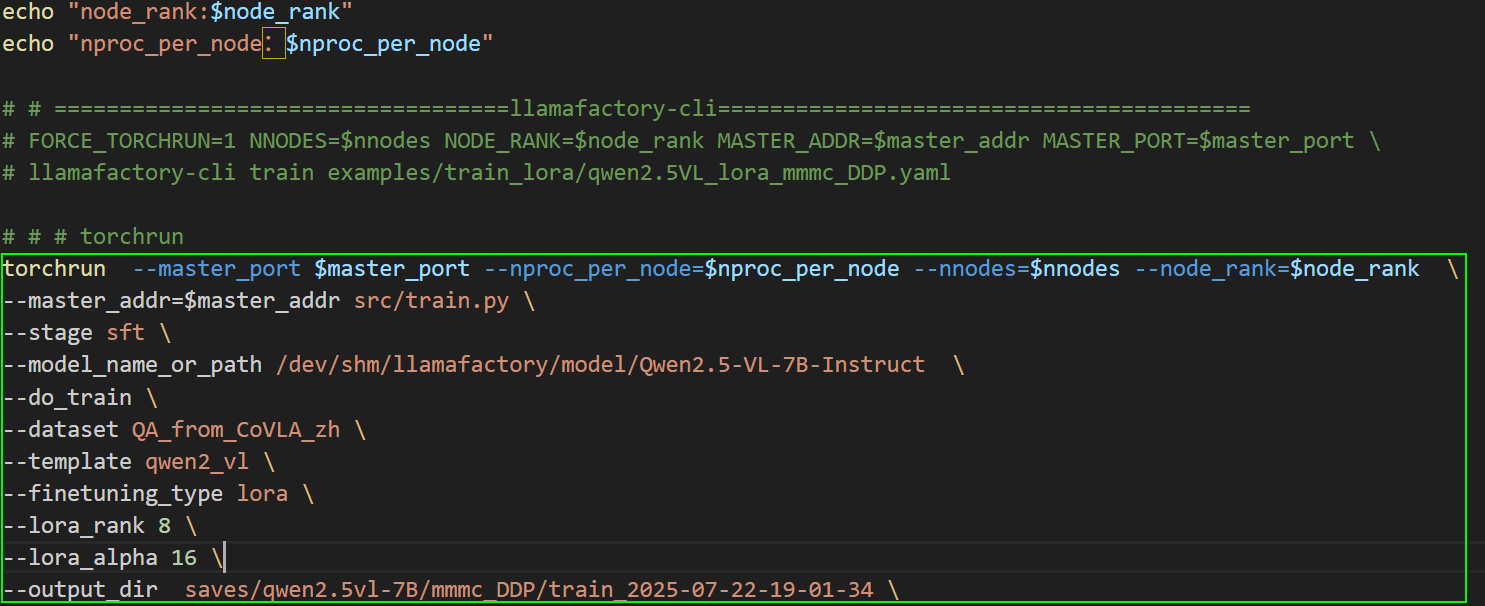
Task: Click the value 8 after --lora_rank
Action: [x=164, y=526]
